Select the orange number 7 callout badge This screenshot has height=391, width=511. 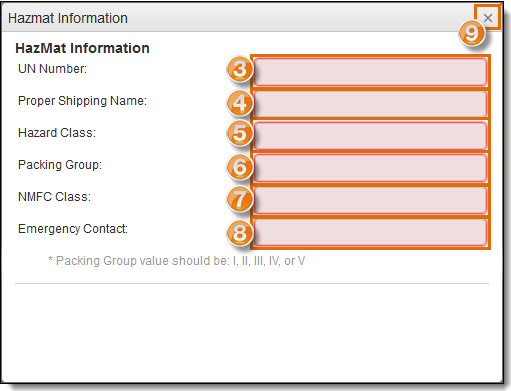240,199
